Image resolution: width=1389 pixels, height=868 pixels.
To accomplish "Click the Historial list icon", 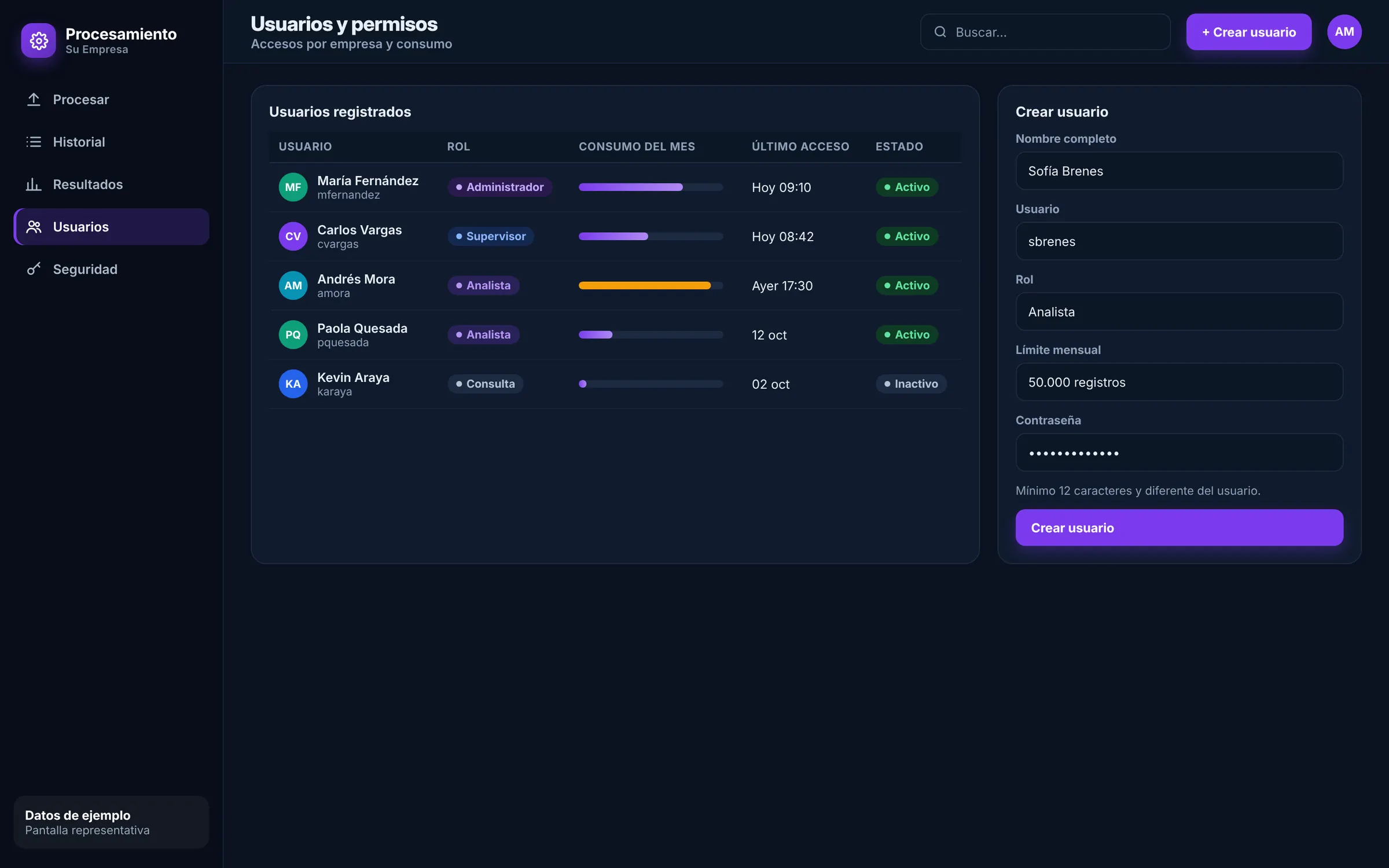I will pyautogui.click(x=34, y=142).
